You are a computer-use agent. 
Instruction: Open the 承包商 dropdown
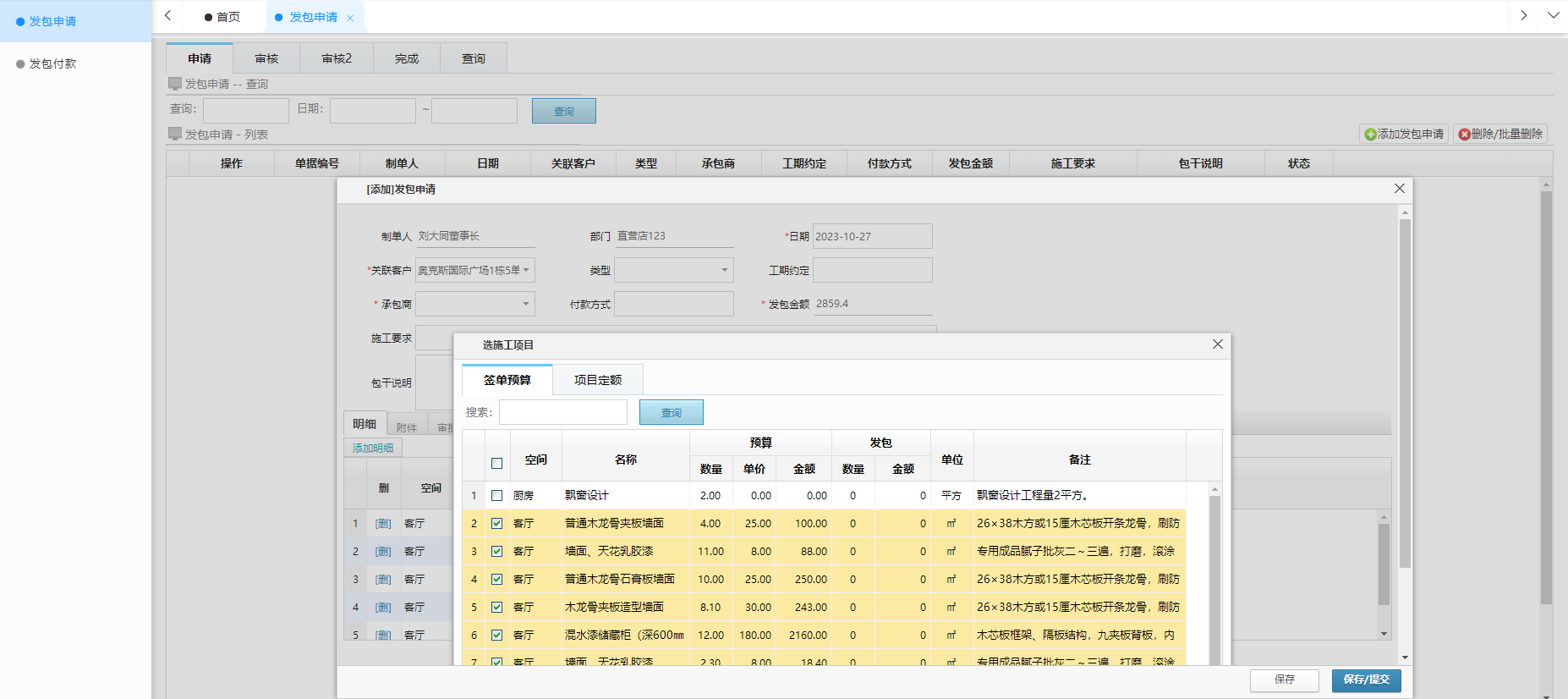474,304
